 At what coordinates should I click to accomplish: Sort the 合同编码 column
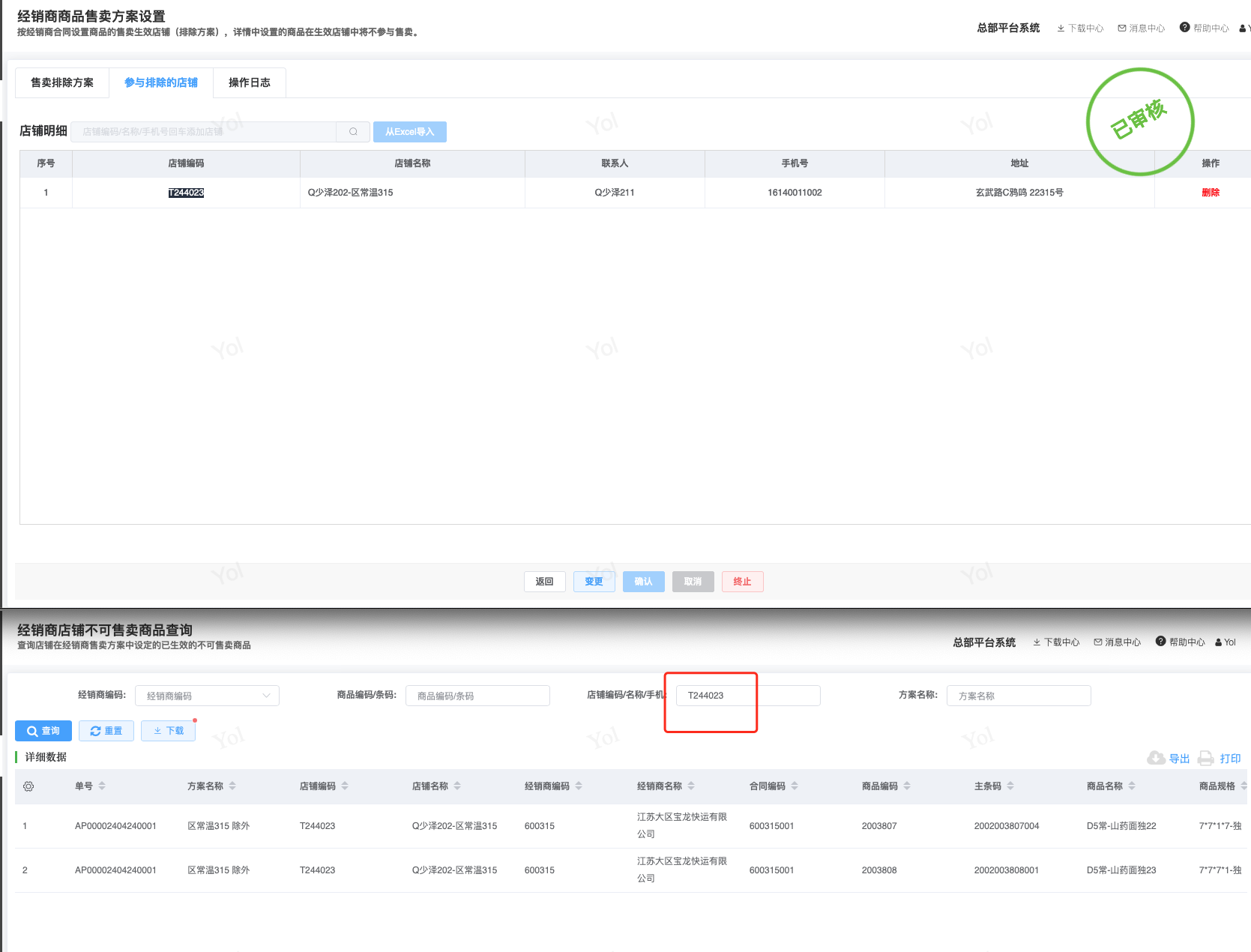[x=795, y=786]
